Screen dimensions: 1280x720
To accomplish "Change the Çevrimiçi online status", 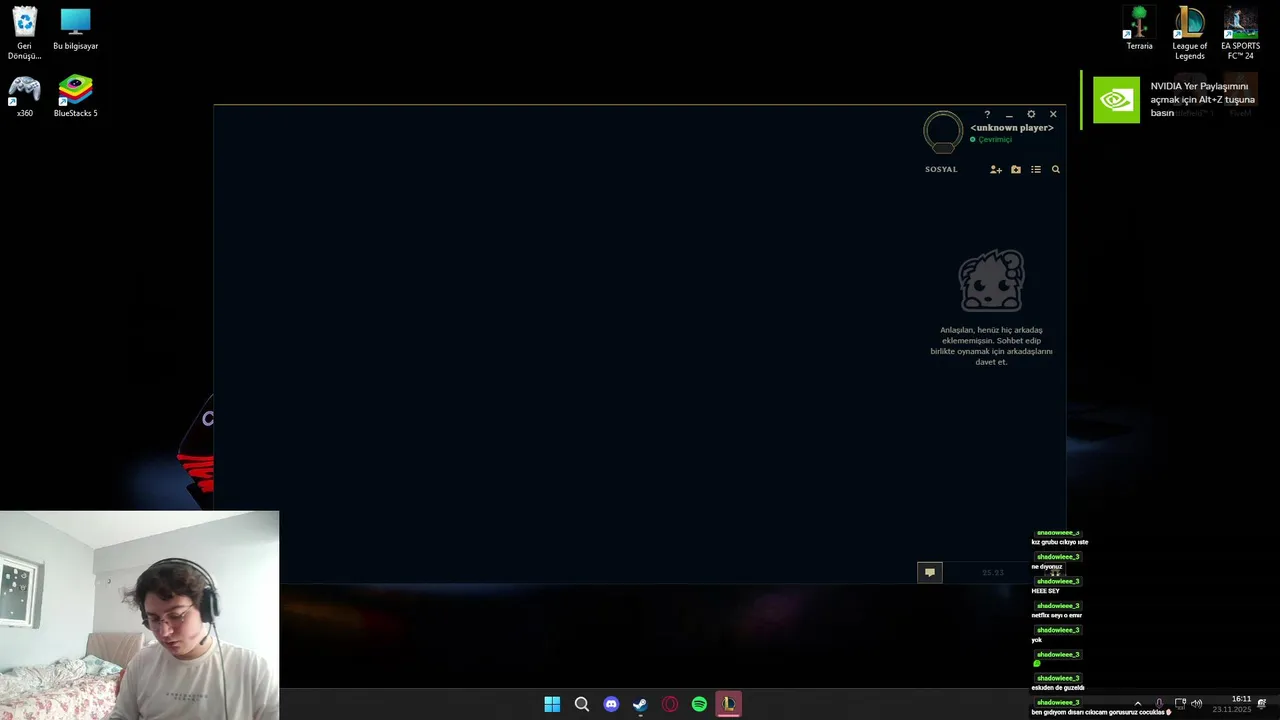I will pos(991,140).
